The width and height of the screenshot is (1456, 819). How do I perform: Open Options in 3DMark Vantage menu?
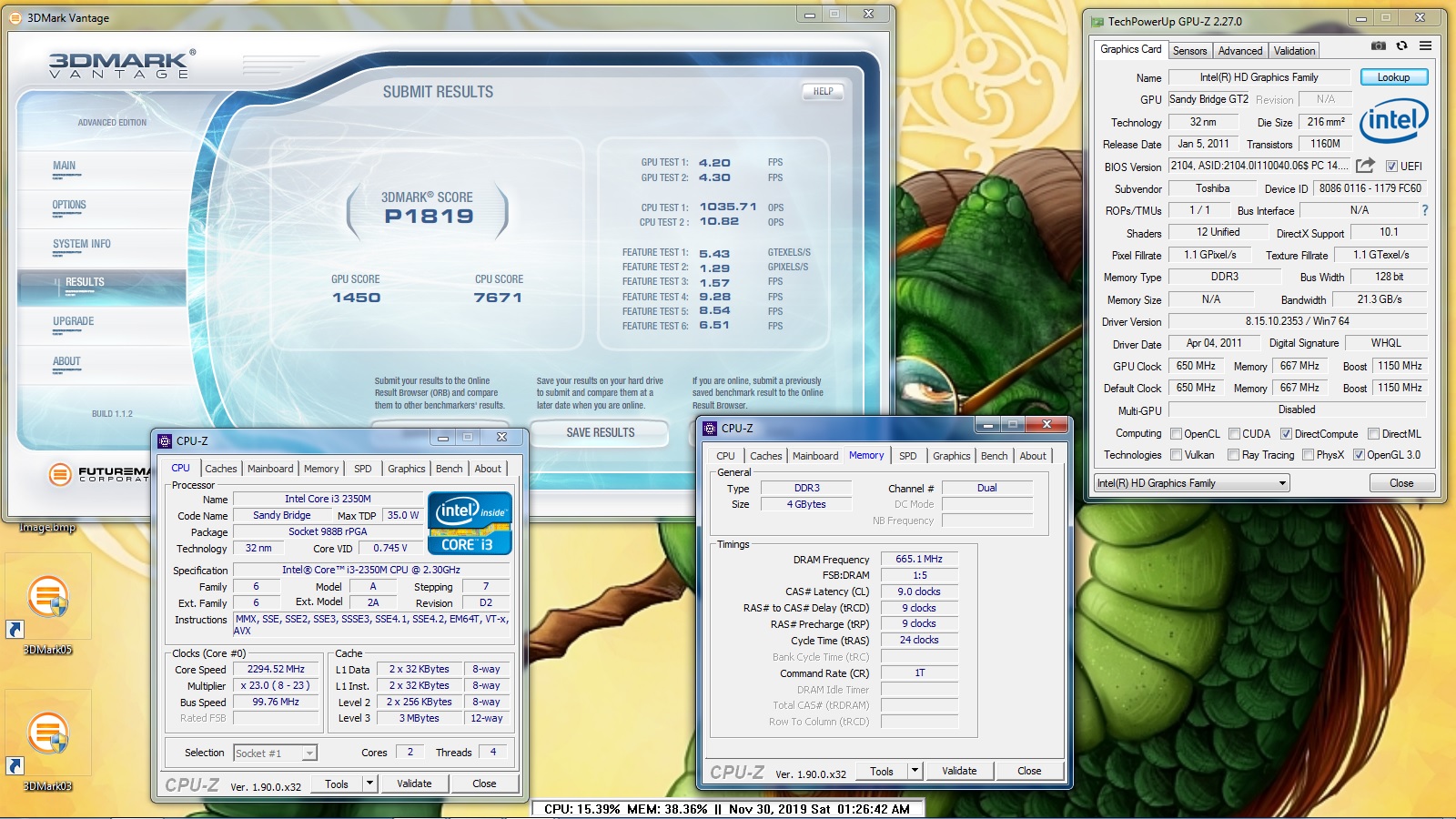69,205
